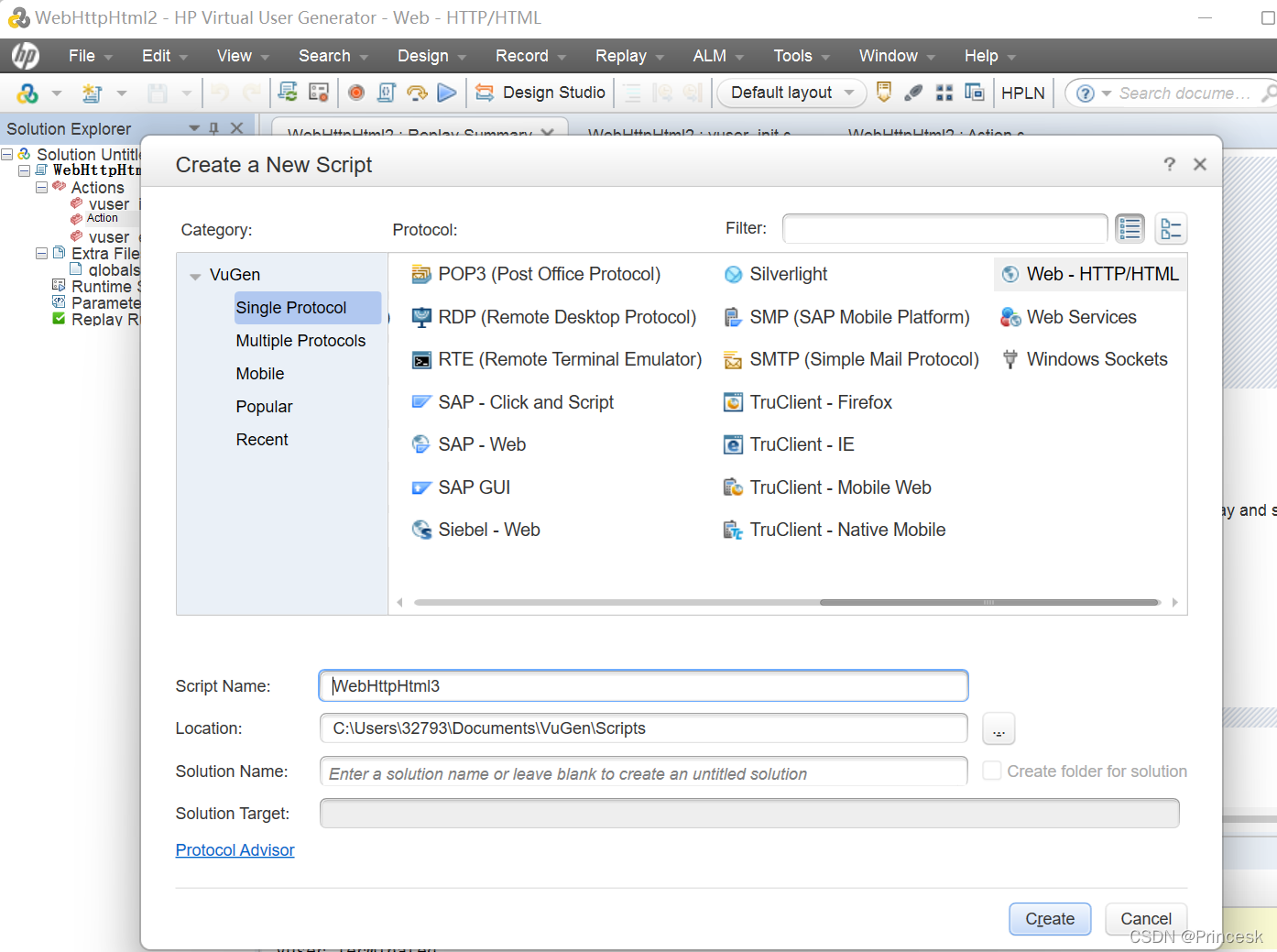The width and height of the screenshot is (1277, 952).
Task: Collapse Solution Untitled tree node
Action: [x=6, y=154]
